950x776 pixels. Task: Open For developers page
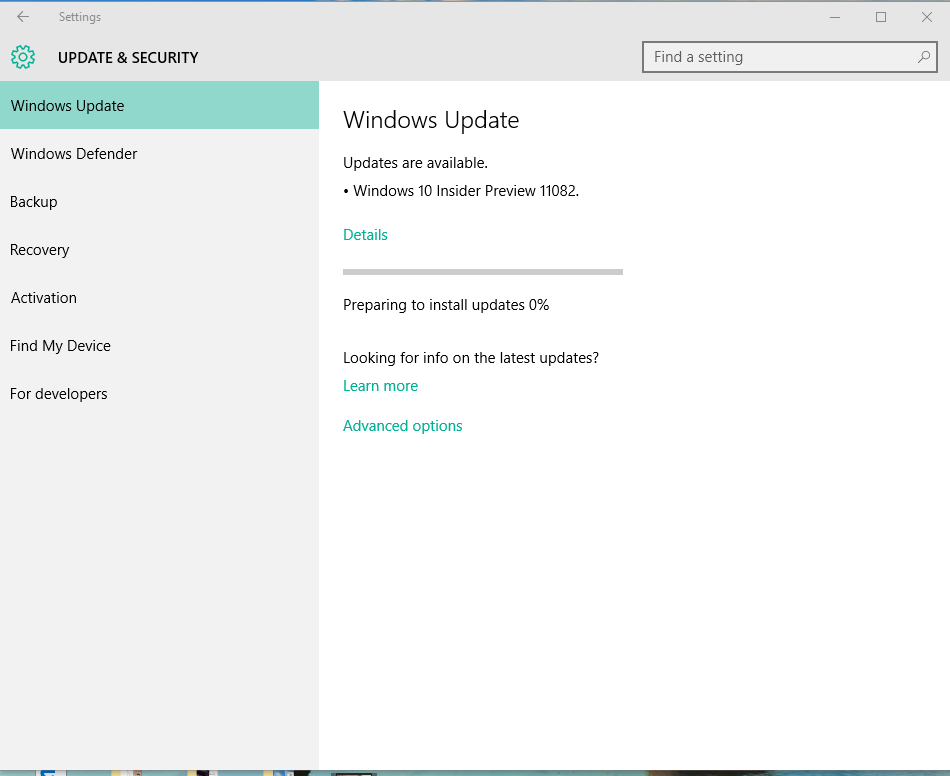[159, 394]
